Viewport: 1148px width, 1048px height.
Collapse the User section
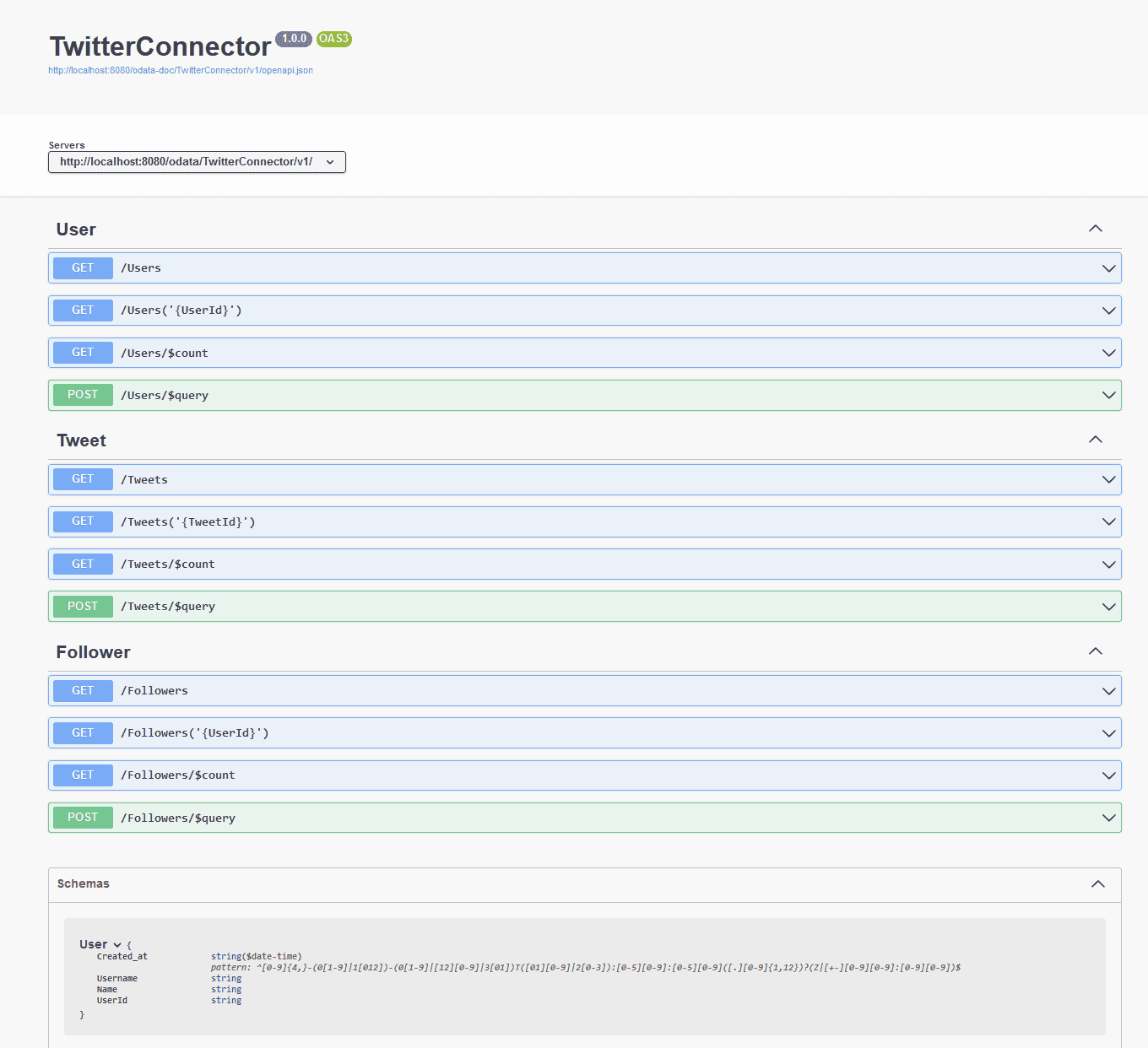click(x=1095, y=229)
